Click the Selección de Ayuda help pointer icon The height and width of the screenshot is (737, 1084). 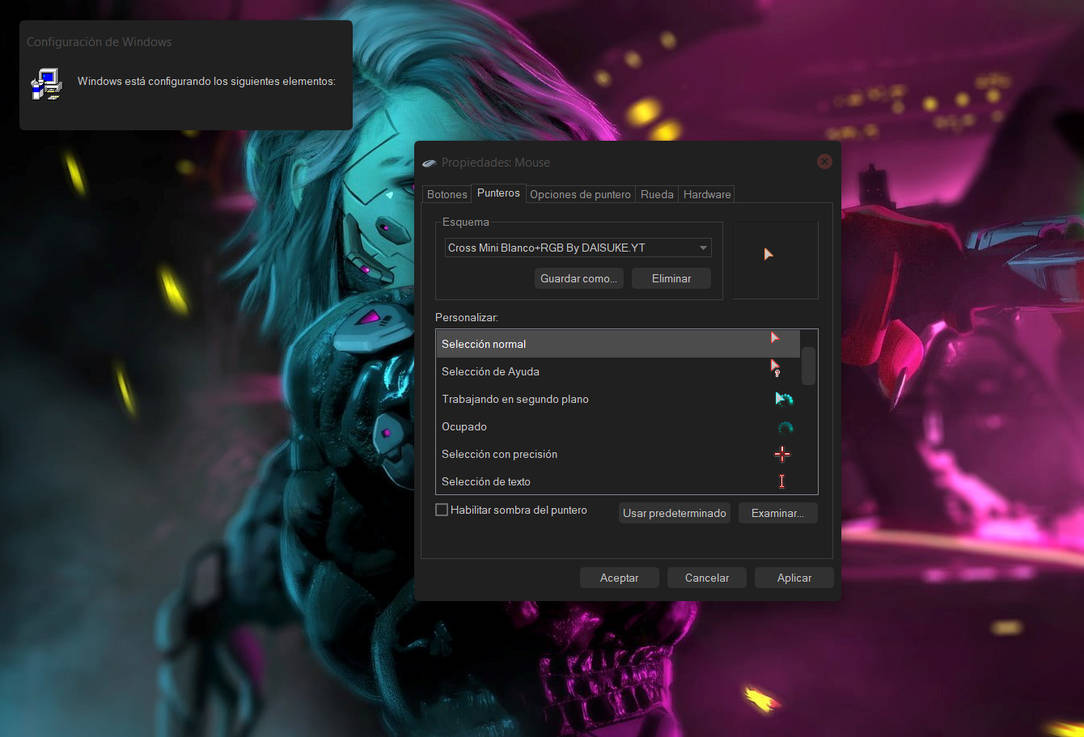coord(776,368)
